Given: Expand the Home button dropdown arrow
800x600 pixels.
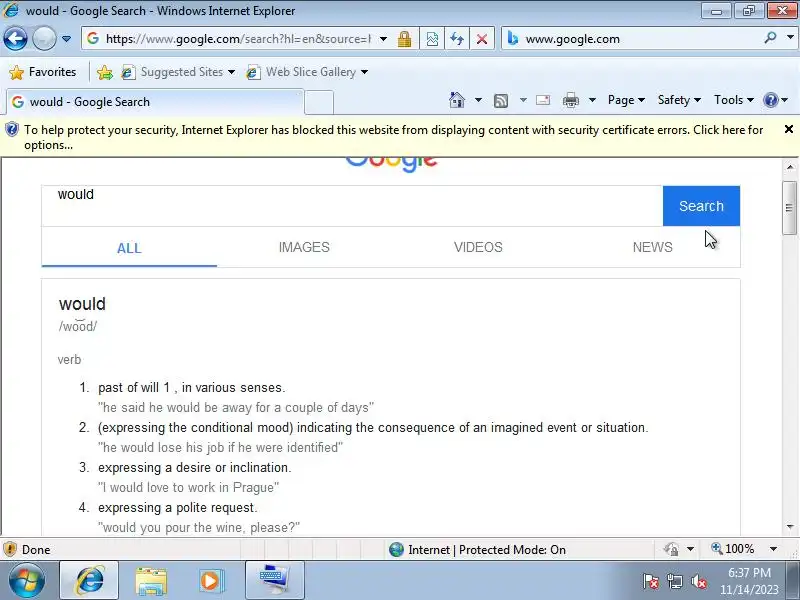Looking at the screenshot, I should tap(478, 100).
